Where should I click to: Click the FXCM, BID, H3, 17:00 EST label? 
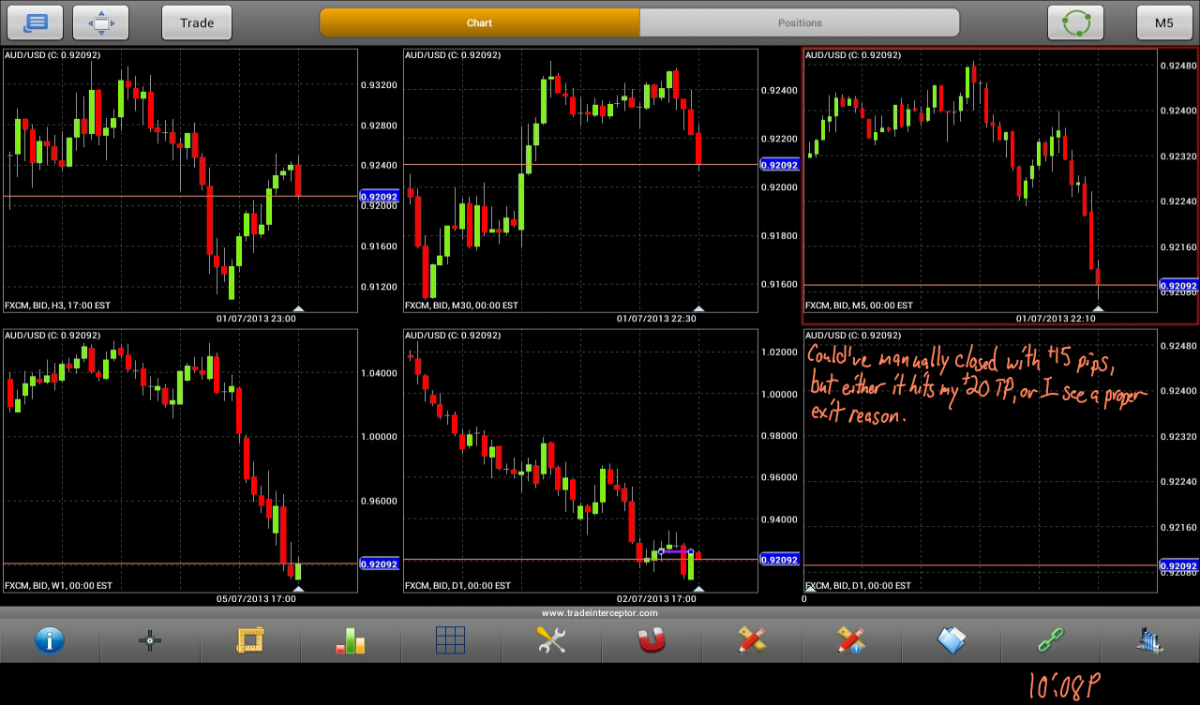click(x=57, y=304)
